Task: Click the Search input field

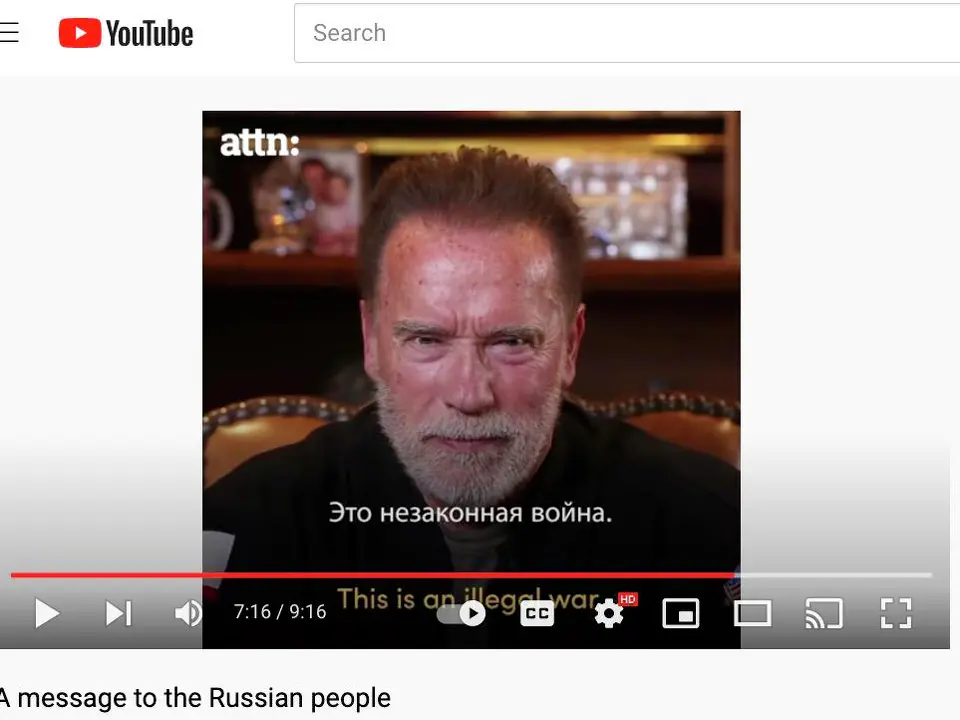Action: pos(627,33)
